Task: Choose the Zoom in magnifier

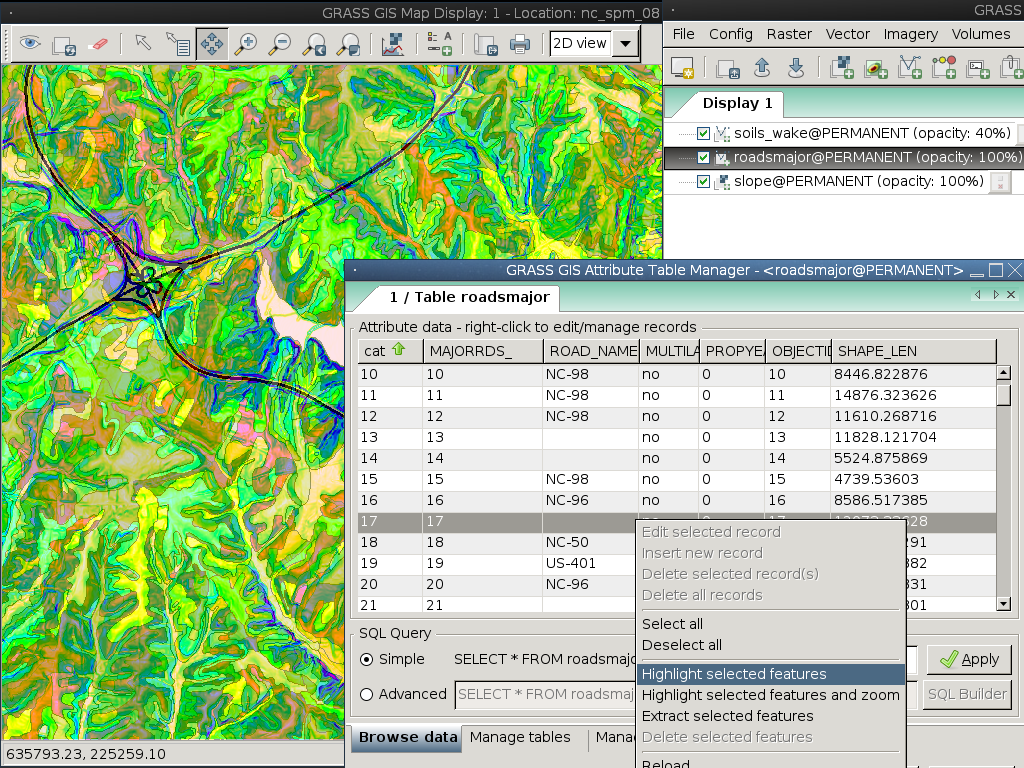Action: 245,44
